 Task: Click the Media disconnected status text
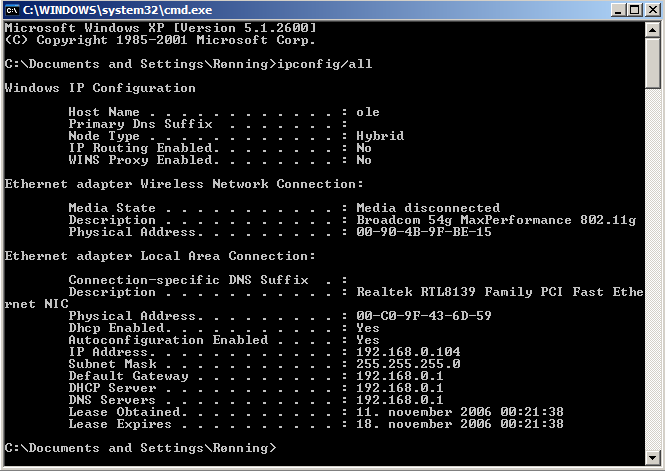428,208
